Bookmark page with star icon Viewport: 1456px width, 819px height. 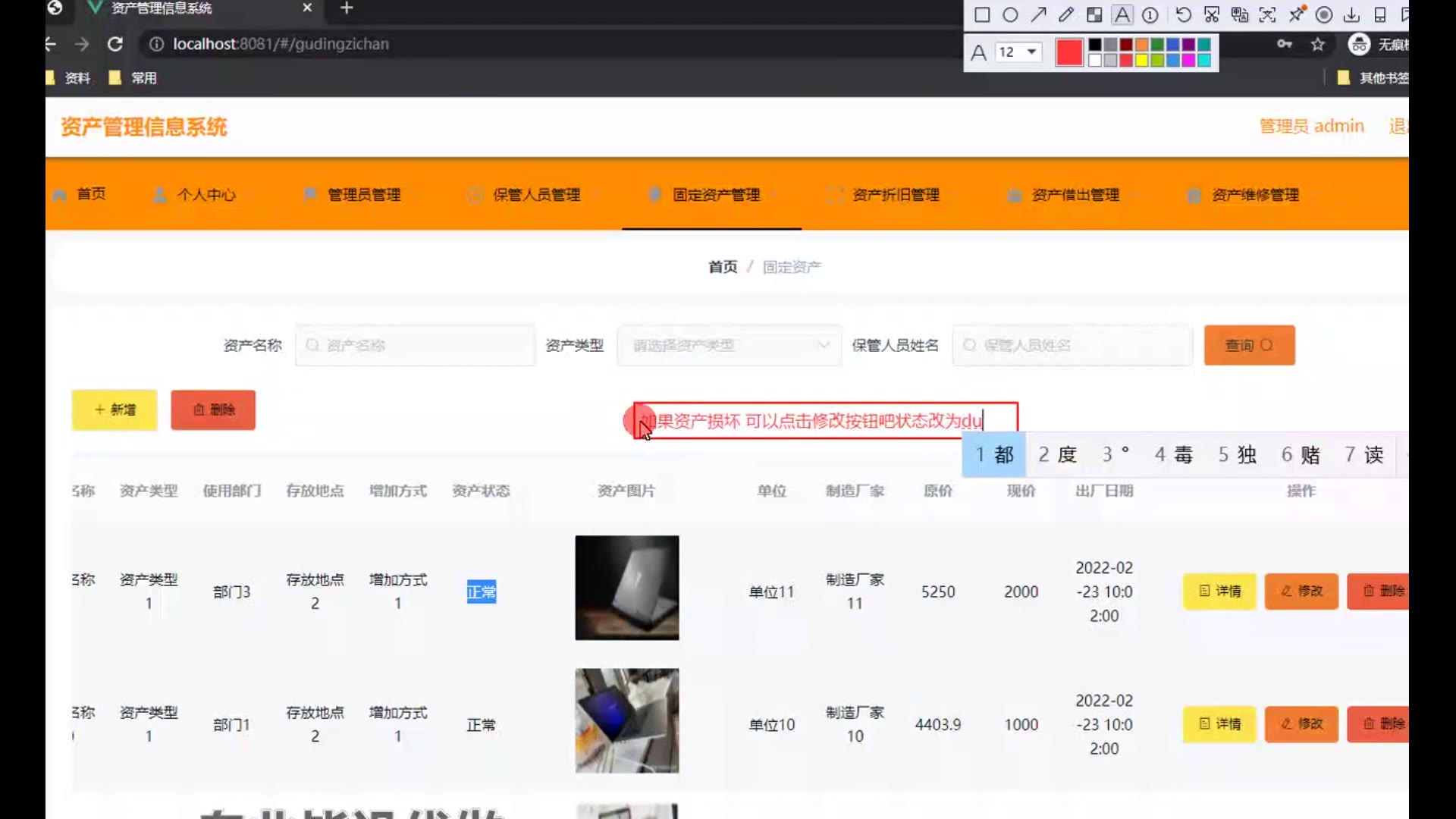1318,44
